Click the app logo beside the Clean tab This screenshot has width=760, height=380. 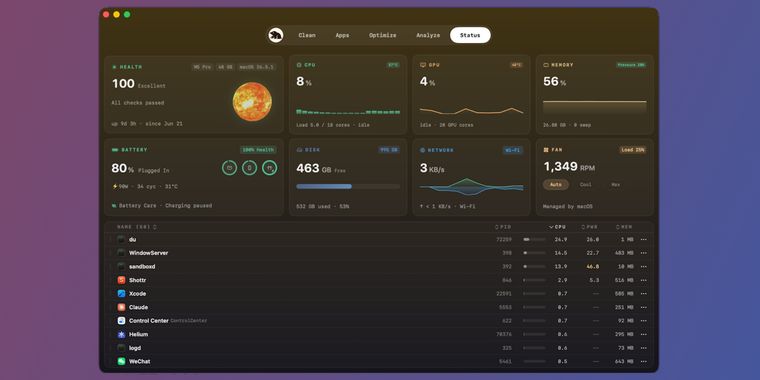(x=276, y=35)
